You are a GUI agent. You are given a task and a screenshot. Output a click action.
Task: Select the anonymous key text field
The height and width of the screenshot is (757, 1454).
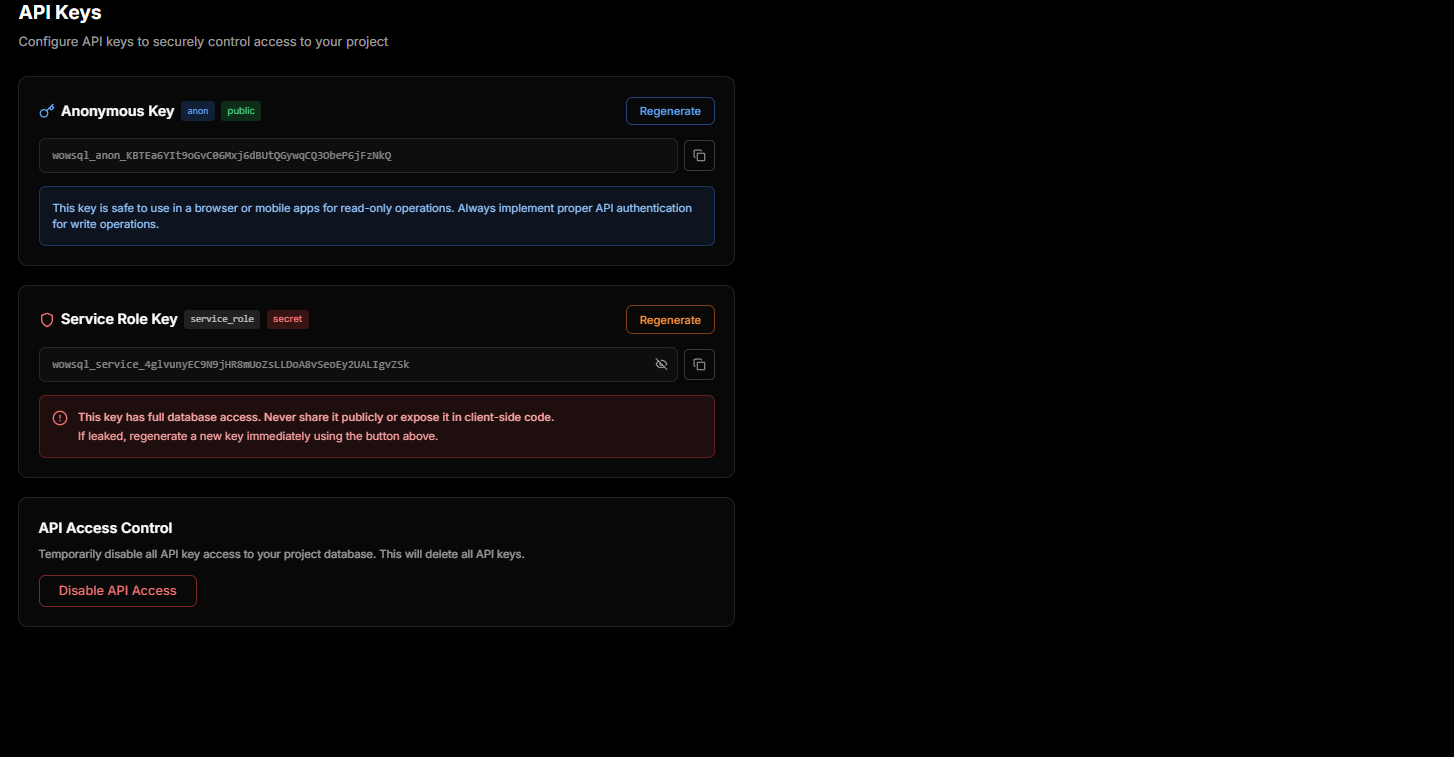tap(357, 155)
